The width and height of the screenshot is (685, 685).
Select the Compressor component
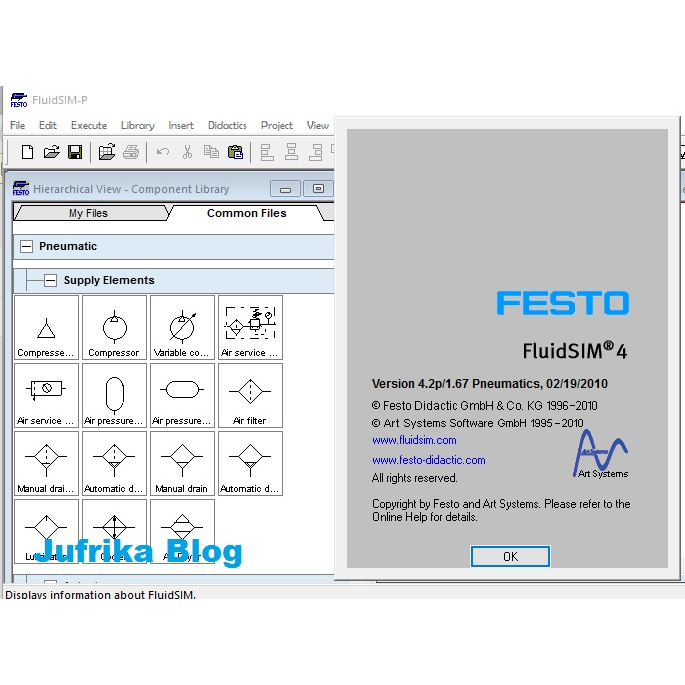pos(114,328)
